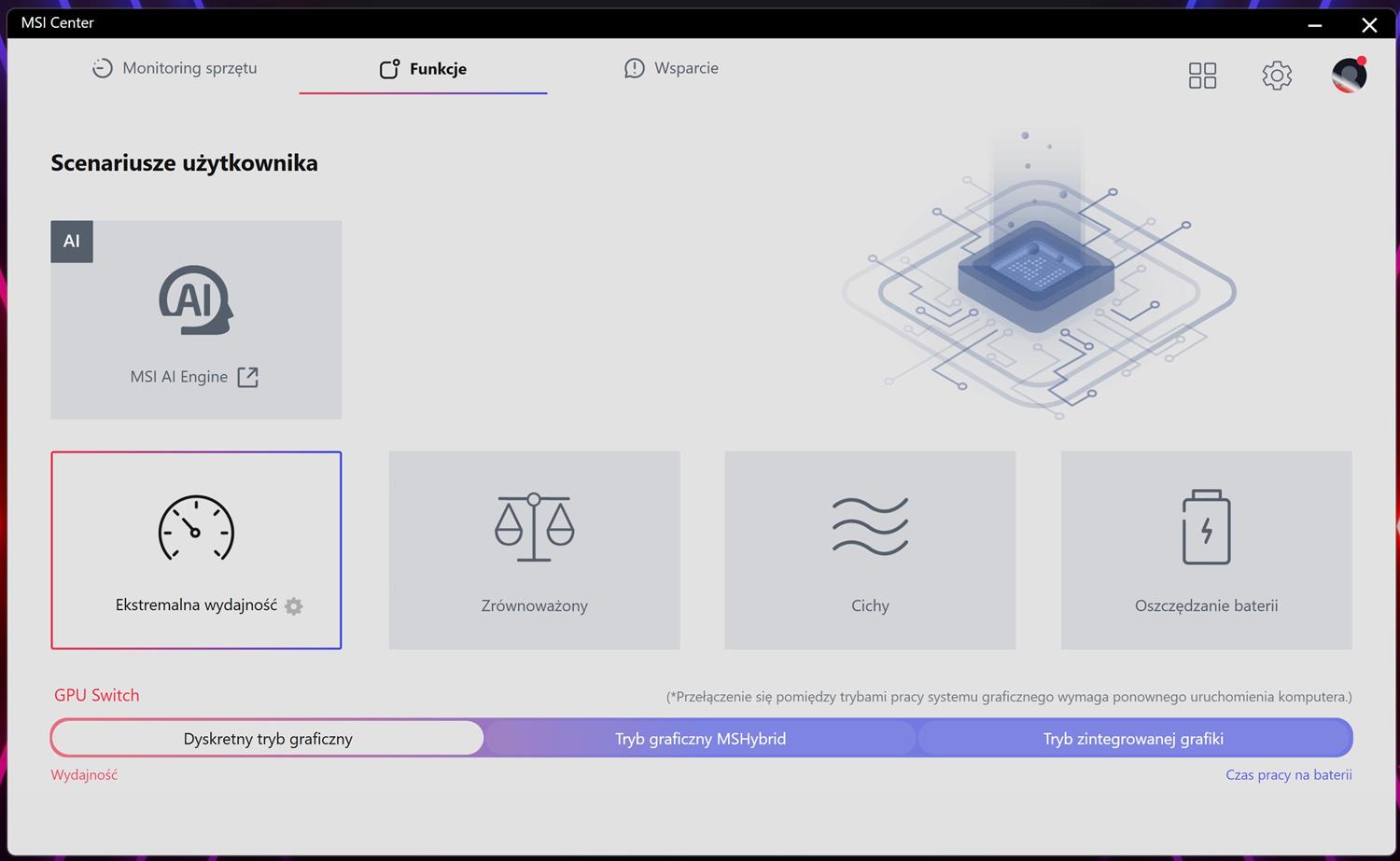Click the AI head logo icon
1400x861 pixels.
point(195,300)
